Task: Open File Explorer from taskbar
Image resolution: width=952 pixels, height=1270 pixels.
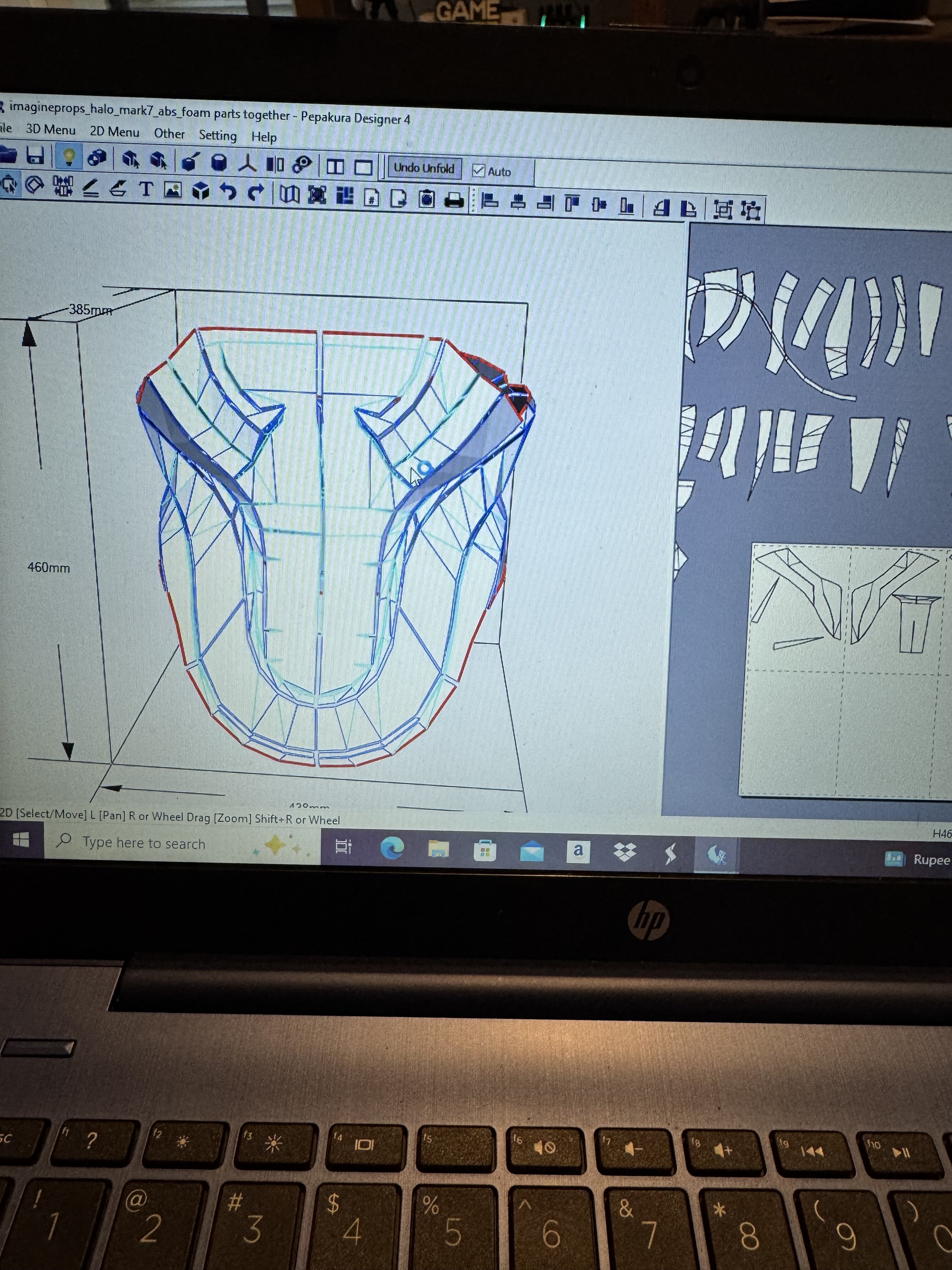Action: pyautogui.click(x=439, y=849)
